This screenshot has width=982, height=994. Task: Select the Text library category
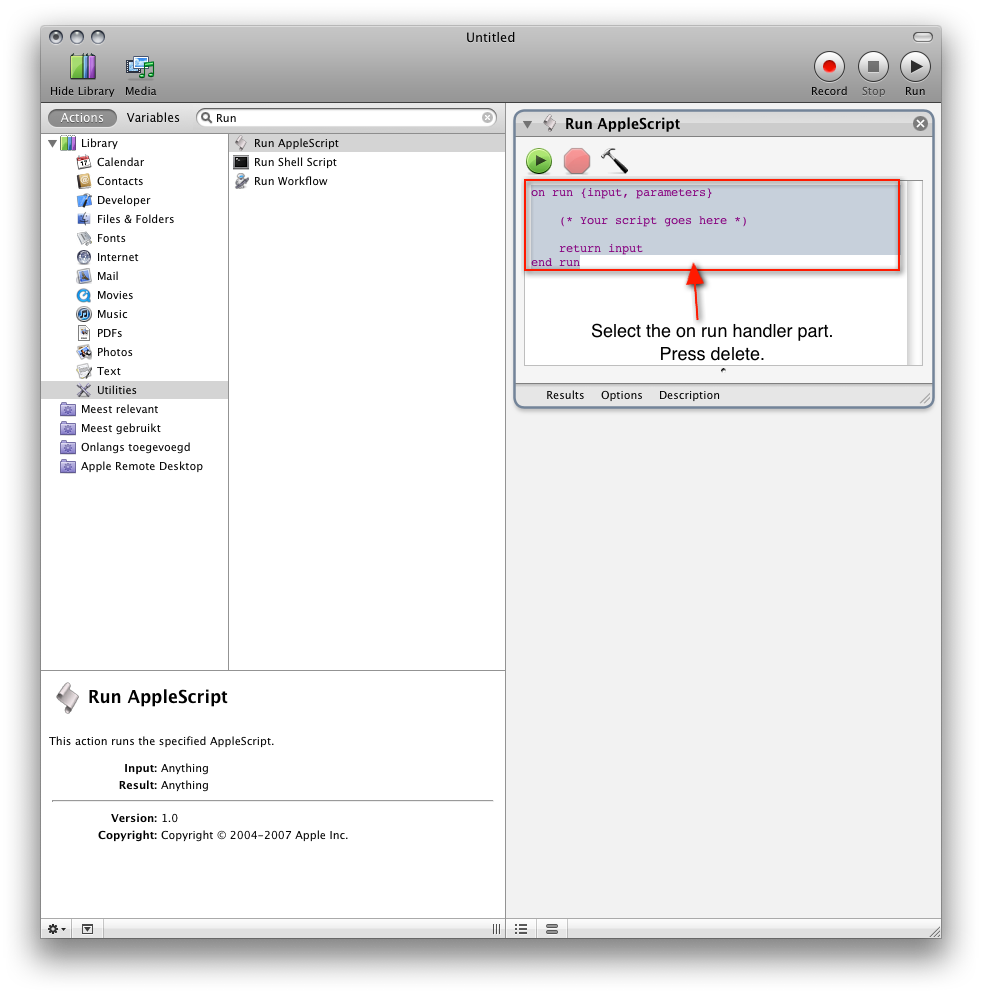pos(134,371)
